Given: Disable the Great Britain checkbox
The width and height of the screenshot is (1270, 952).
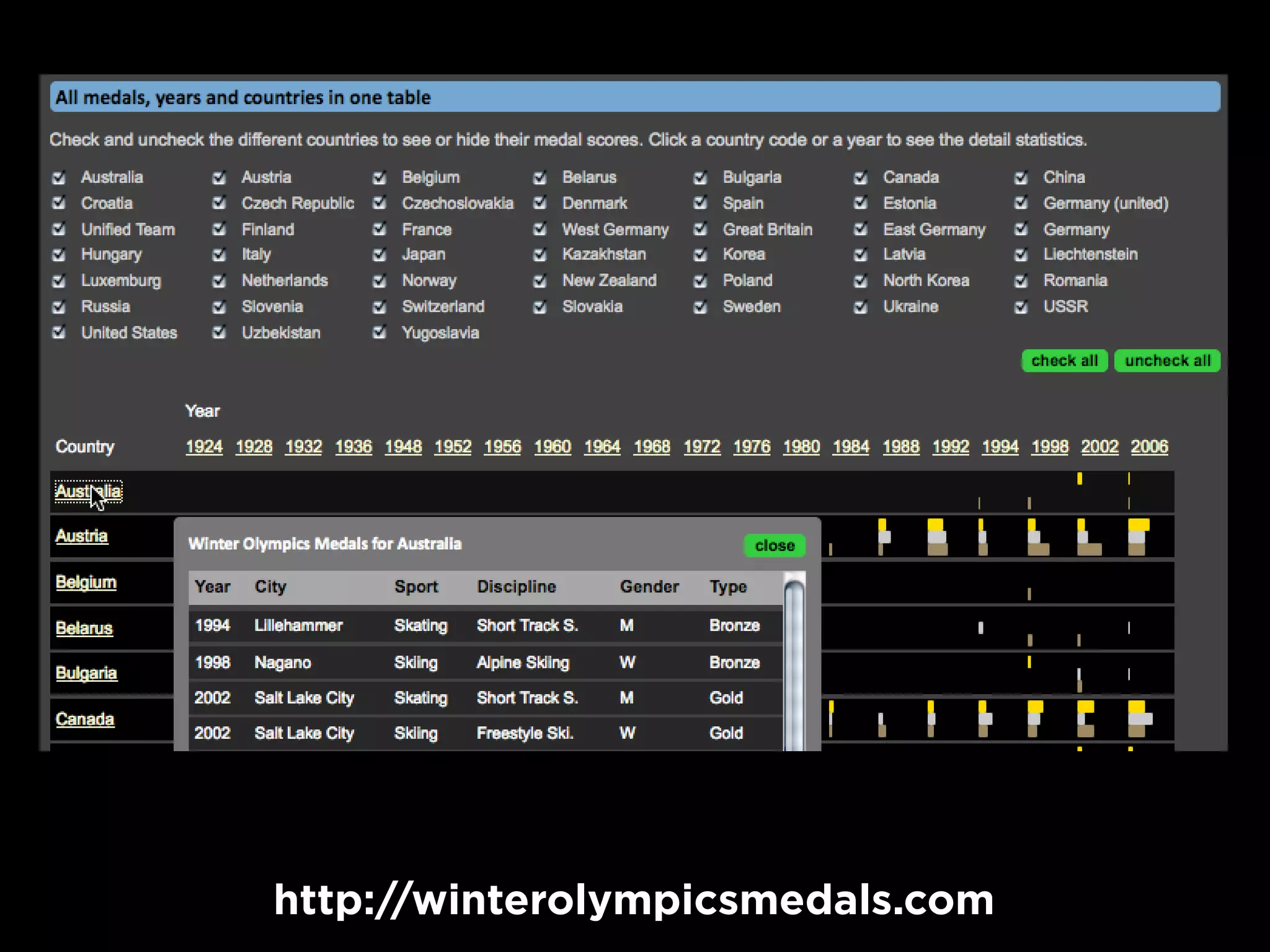Looking at the screenshot, I should point(700,230).
